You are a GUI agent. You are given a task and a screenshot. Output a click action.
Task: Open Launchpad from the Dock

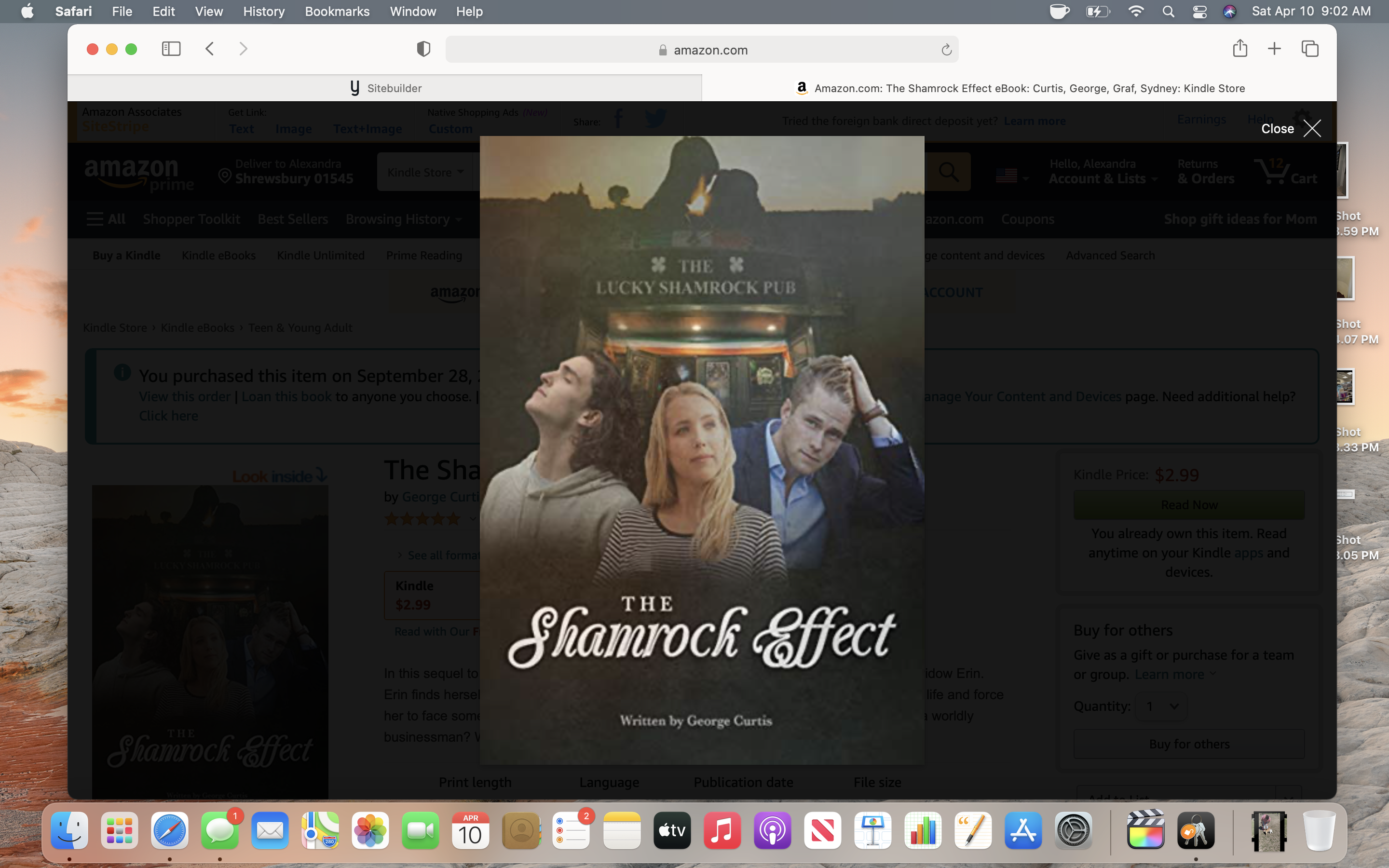pos(120,830)
